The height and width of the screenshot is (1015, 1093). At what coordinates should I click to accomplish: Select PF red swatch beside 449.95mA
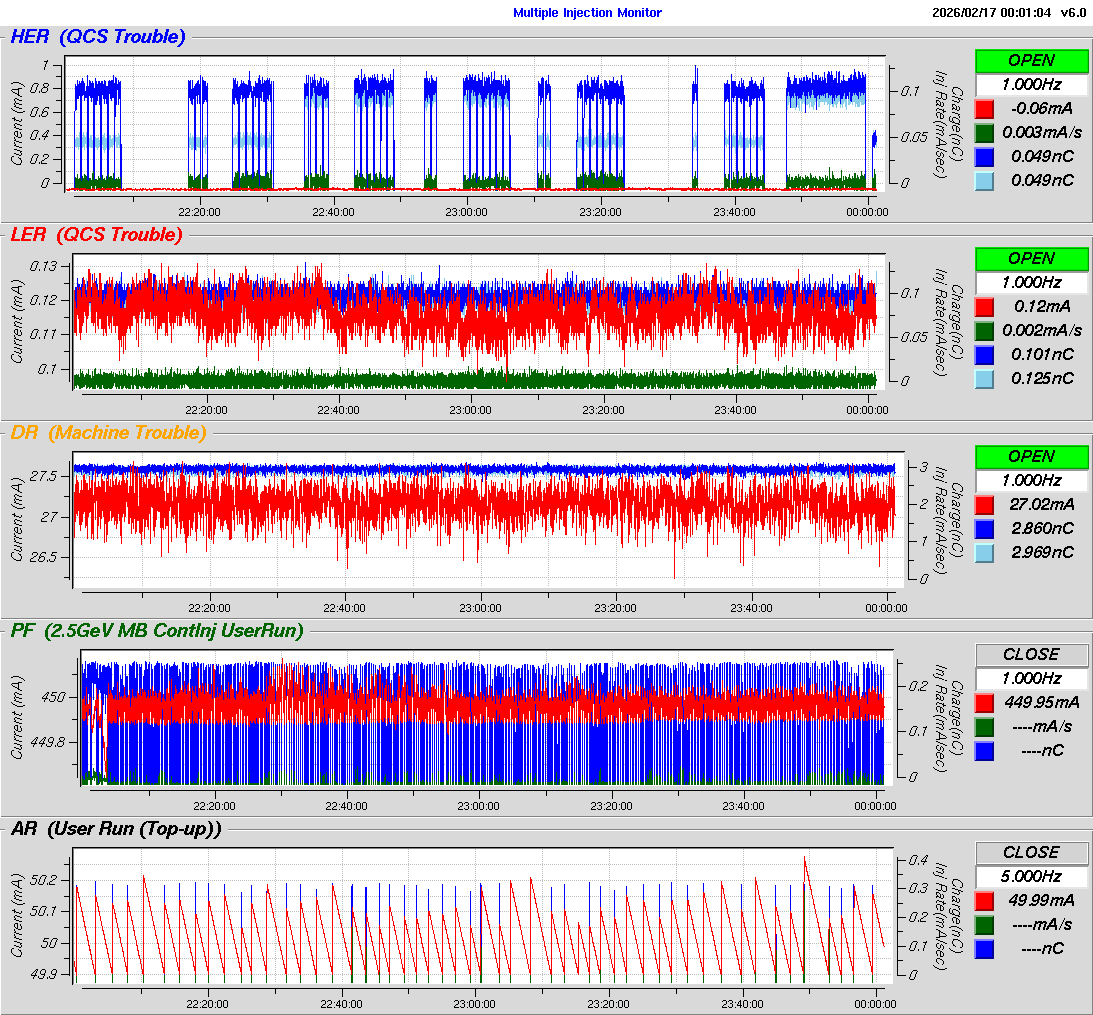[x=984, y=702]
